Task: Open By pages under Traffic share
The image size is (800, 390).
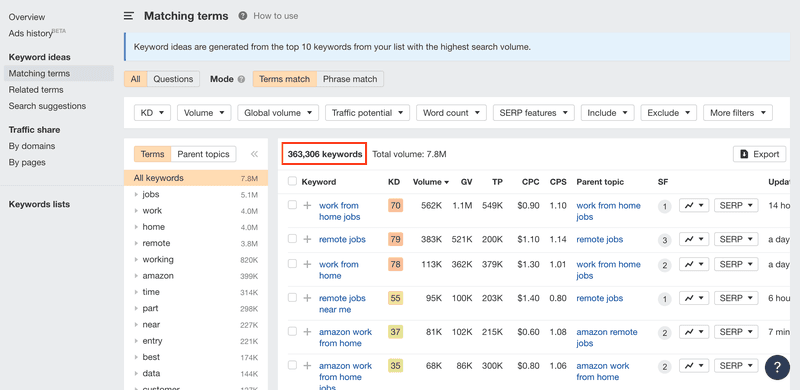Action: [x=27, y=162]
